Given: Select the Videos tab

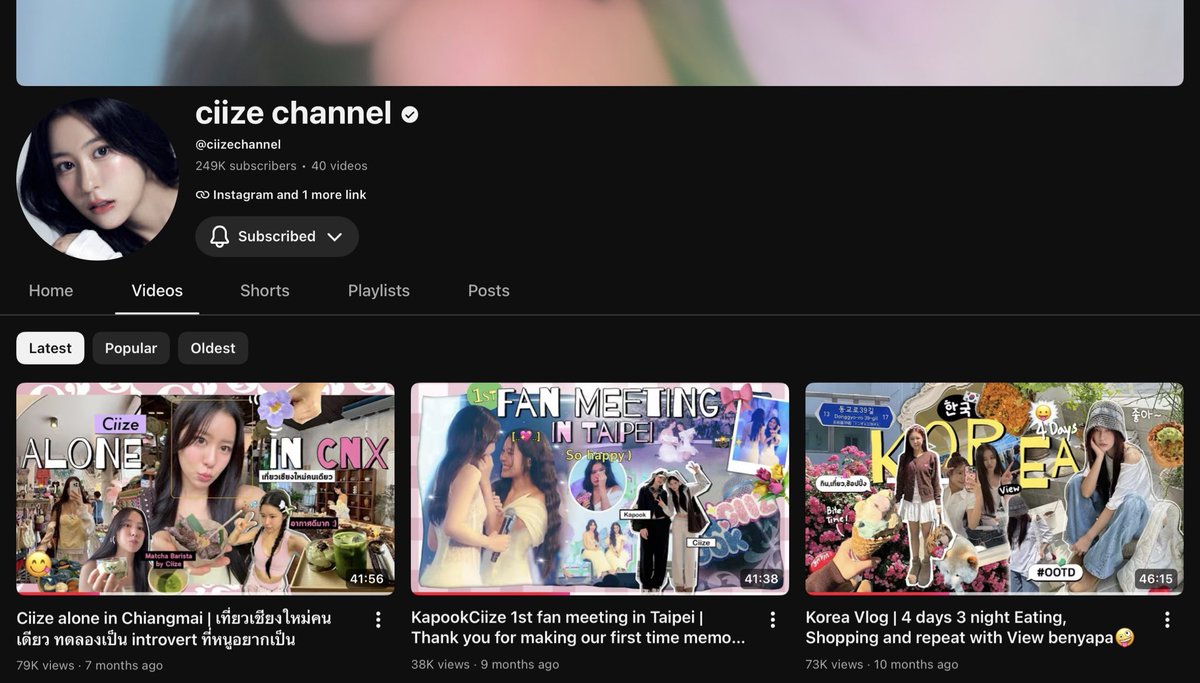Looking at the screenshot, I should pos(157,291).
